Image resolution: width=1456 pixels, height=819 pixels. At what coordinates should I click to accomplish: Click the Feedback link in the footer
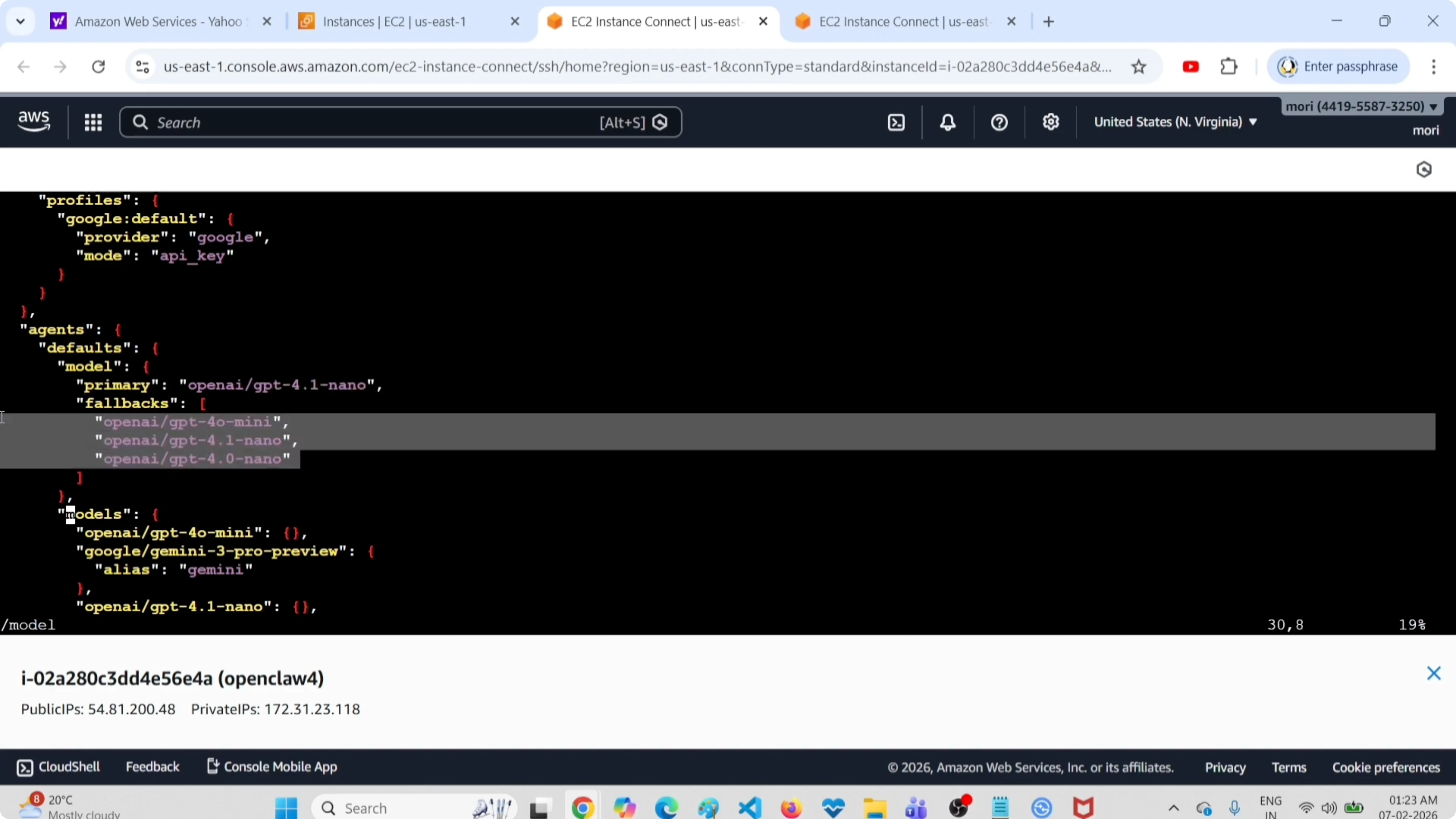153,766
